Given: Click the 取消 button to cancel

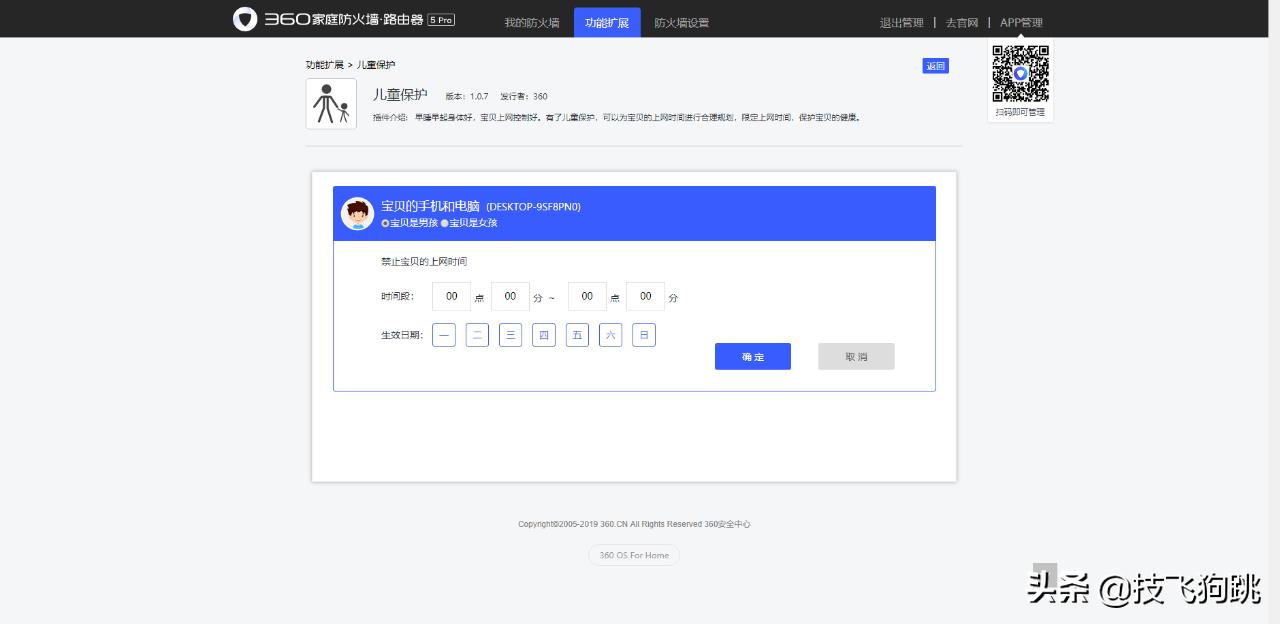Looking at the screenshot, I should [856, 356].
